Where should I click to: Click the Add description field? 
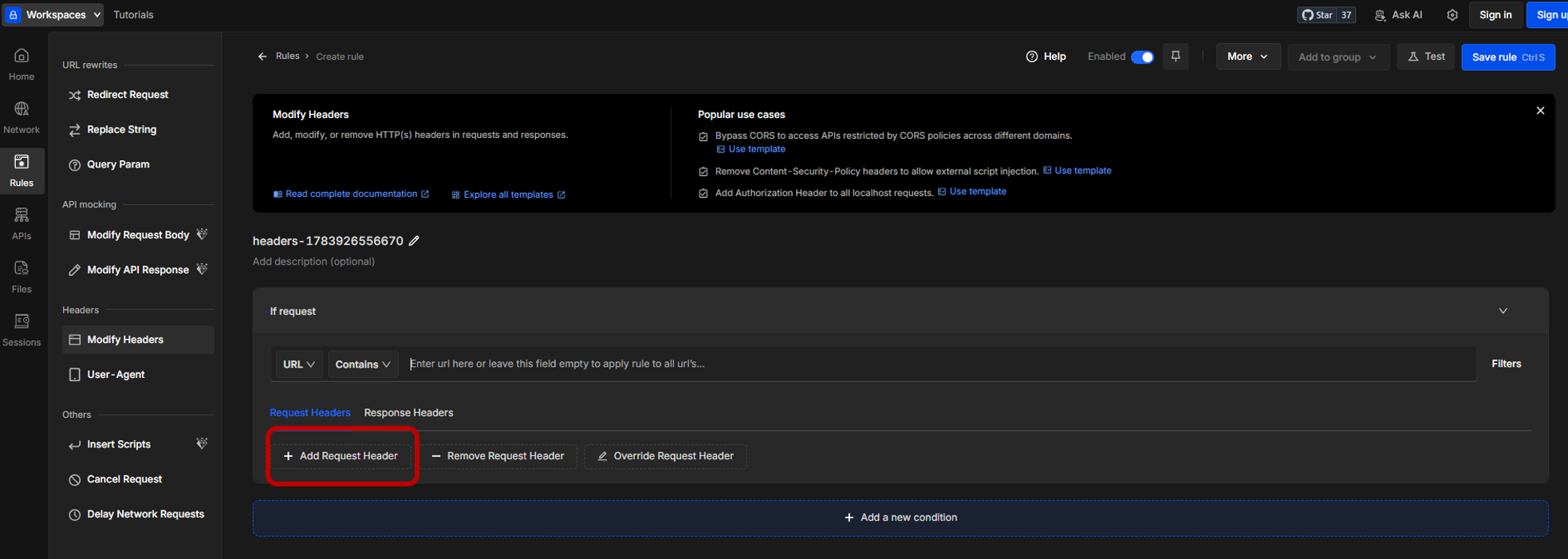tap(313, 262)
